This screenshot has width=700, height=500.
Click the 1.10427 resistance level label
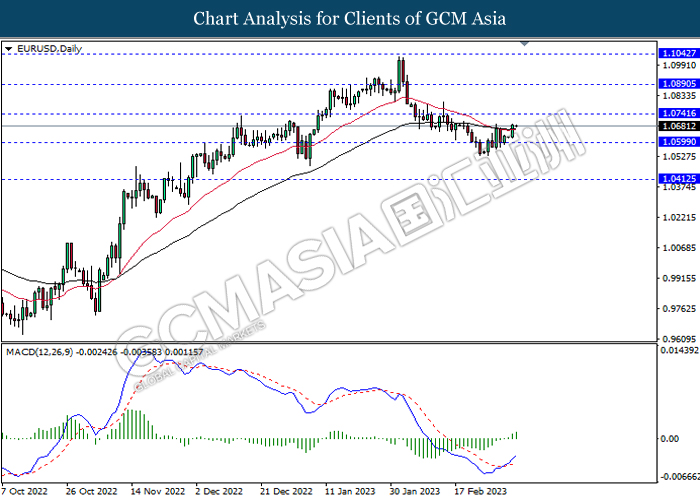click(679, 53)
